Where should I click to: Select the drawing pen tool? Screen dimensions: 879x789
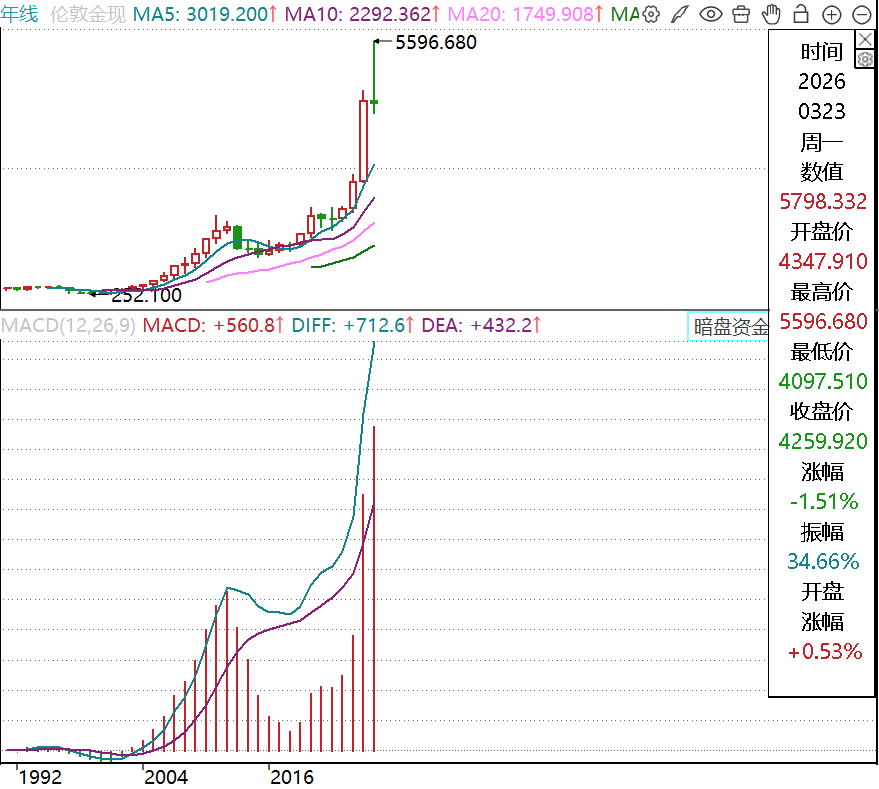680,14
